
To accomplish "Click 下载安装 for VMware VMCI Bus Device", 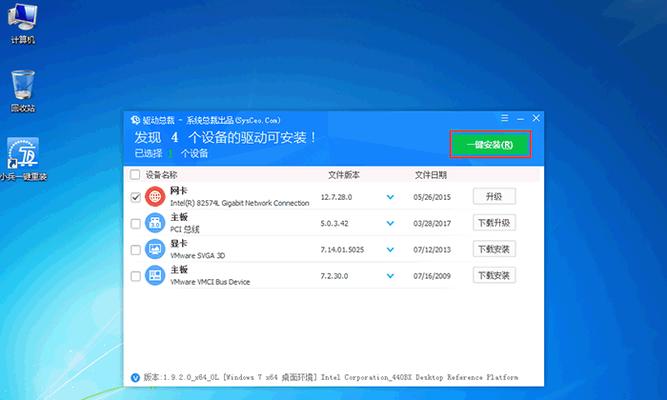I will [494, 276].
